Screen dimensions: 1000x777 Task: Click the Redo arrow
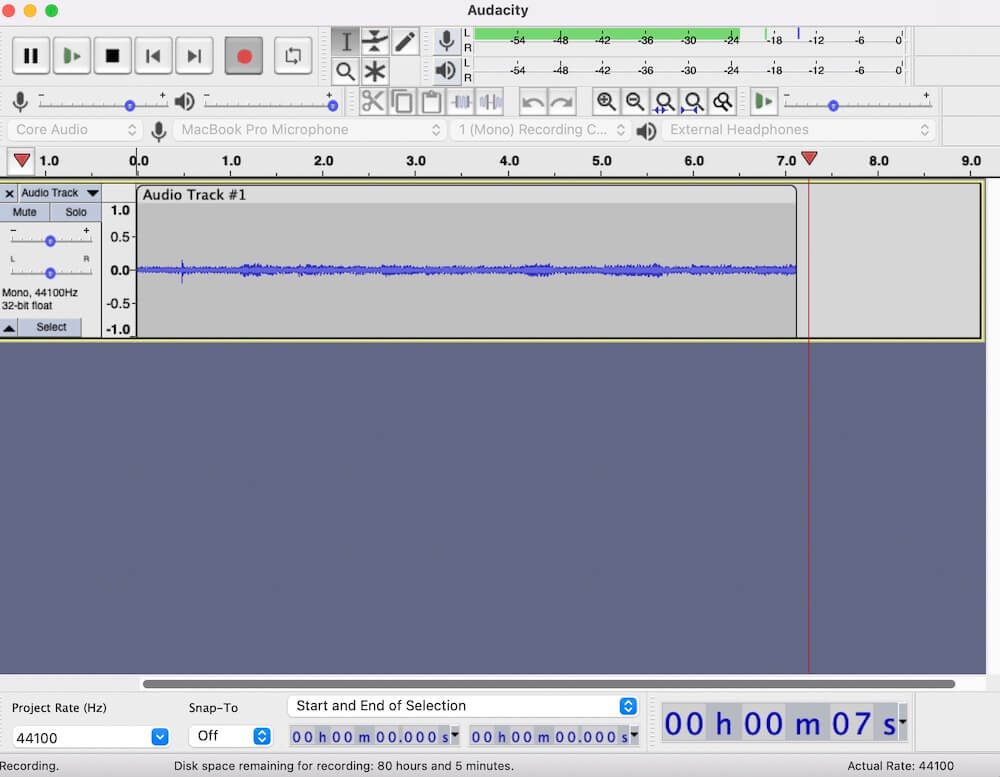(x=562, y=101)
